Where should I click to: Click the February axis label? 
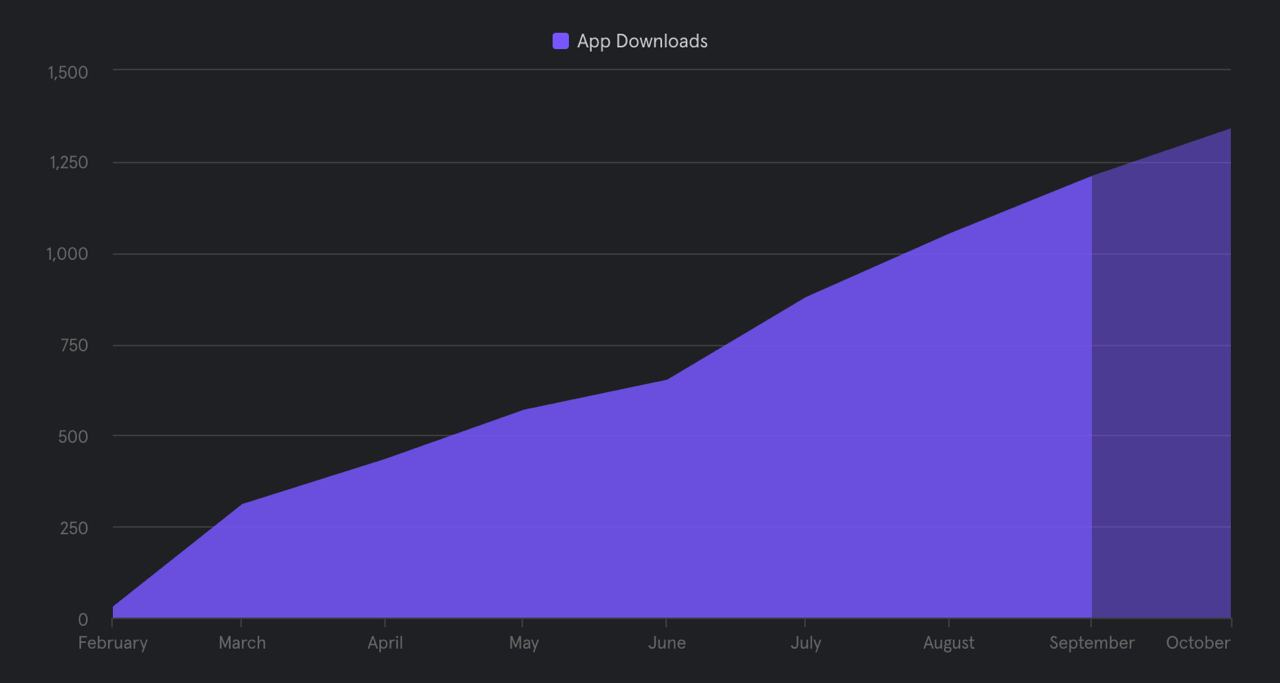pos(113,643)
